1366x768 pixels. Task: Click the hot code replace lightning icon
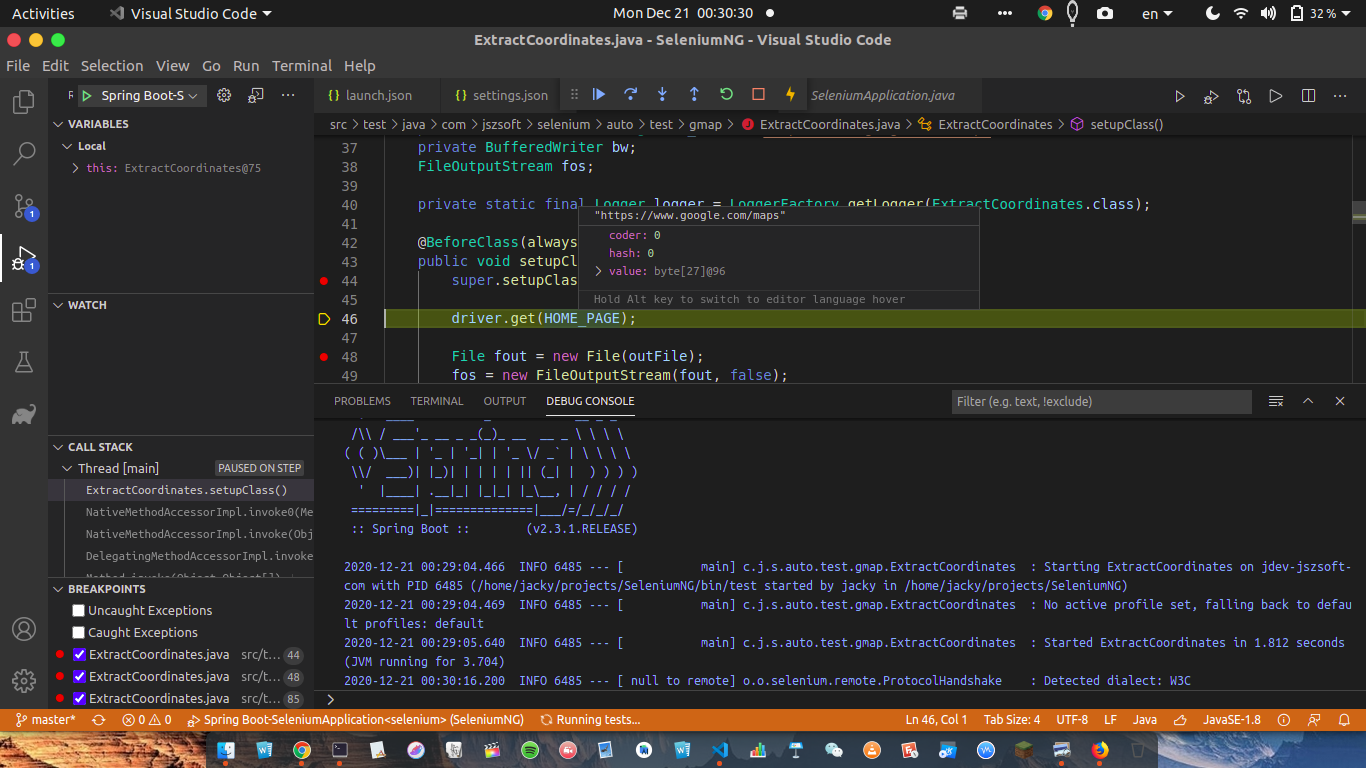pos(790,94)
